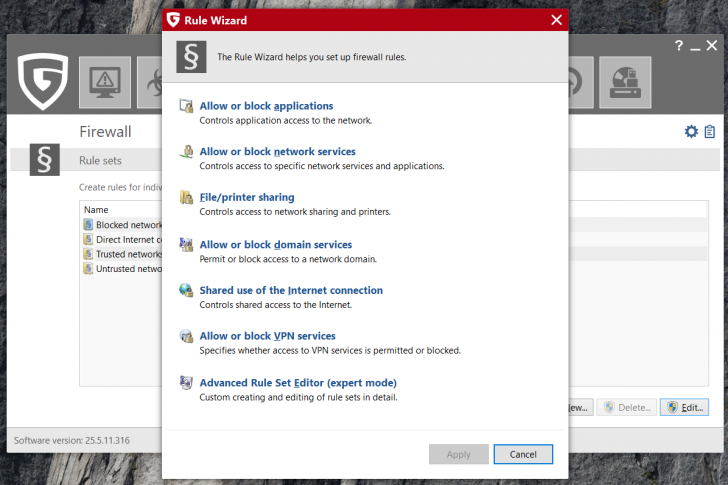The height and width of the screenshot is (485, 728).
Task: Click the Direct Internet row icon
Action: 88,239
